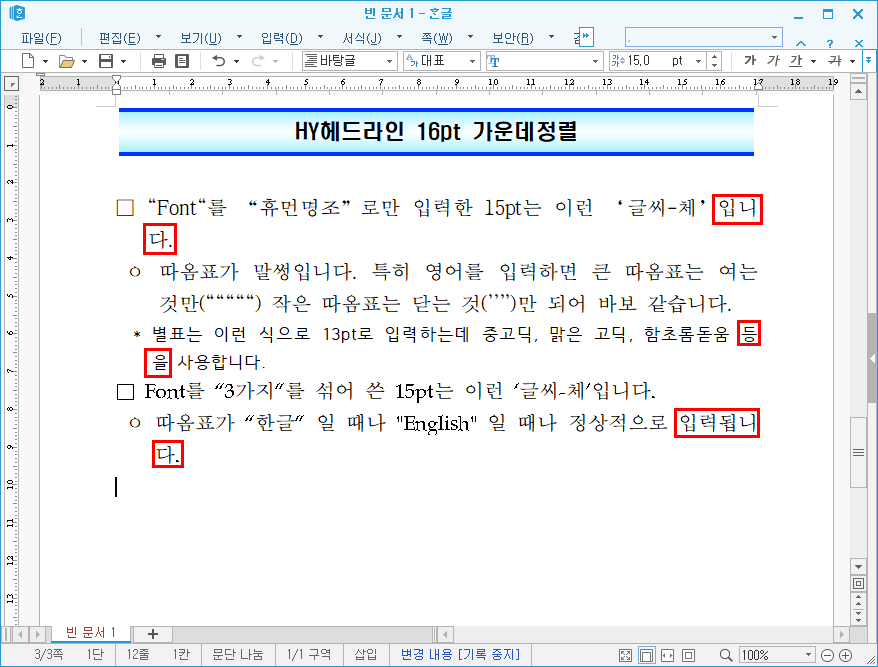Click 변경 내용 [기록 중지] status link
The image size is (878, 667).
pyautogui.click(x=460, y=654)
